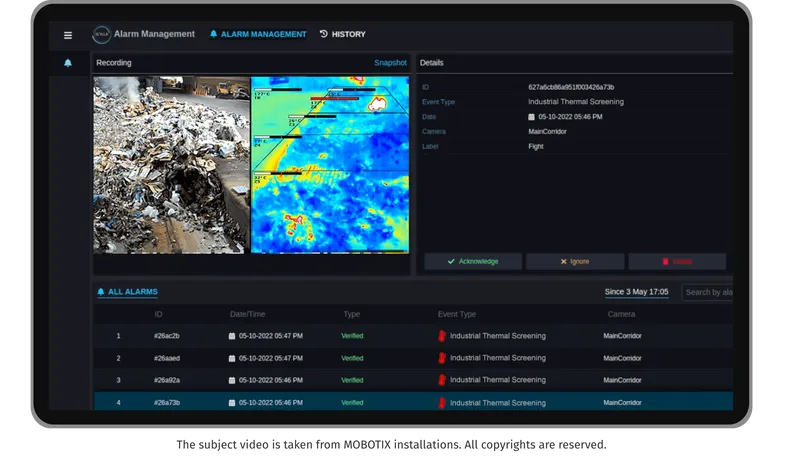812x462 pixels.
Task: Click the Acknowledge button
Action: (473, 262)
